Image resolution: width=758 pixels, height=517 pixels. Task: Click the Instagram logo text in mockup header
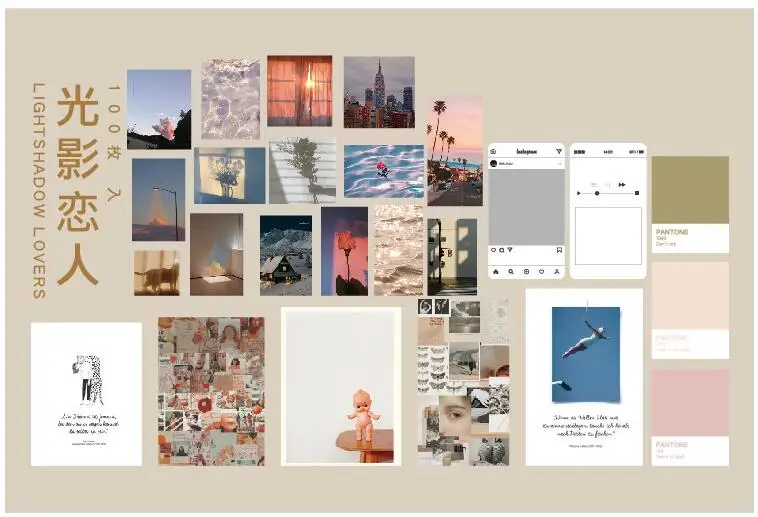527,151
